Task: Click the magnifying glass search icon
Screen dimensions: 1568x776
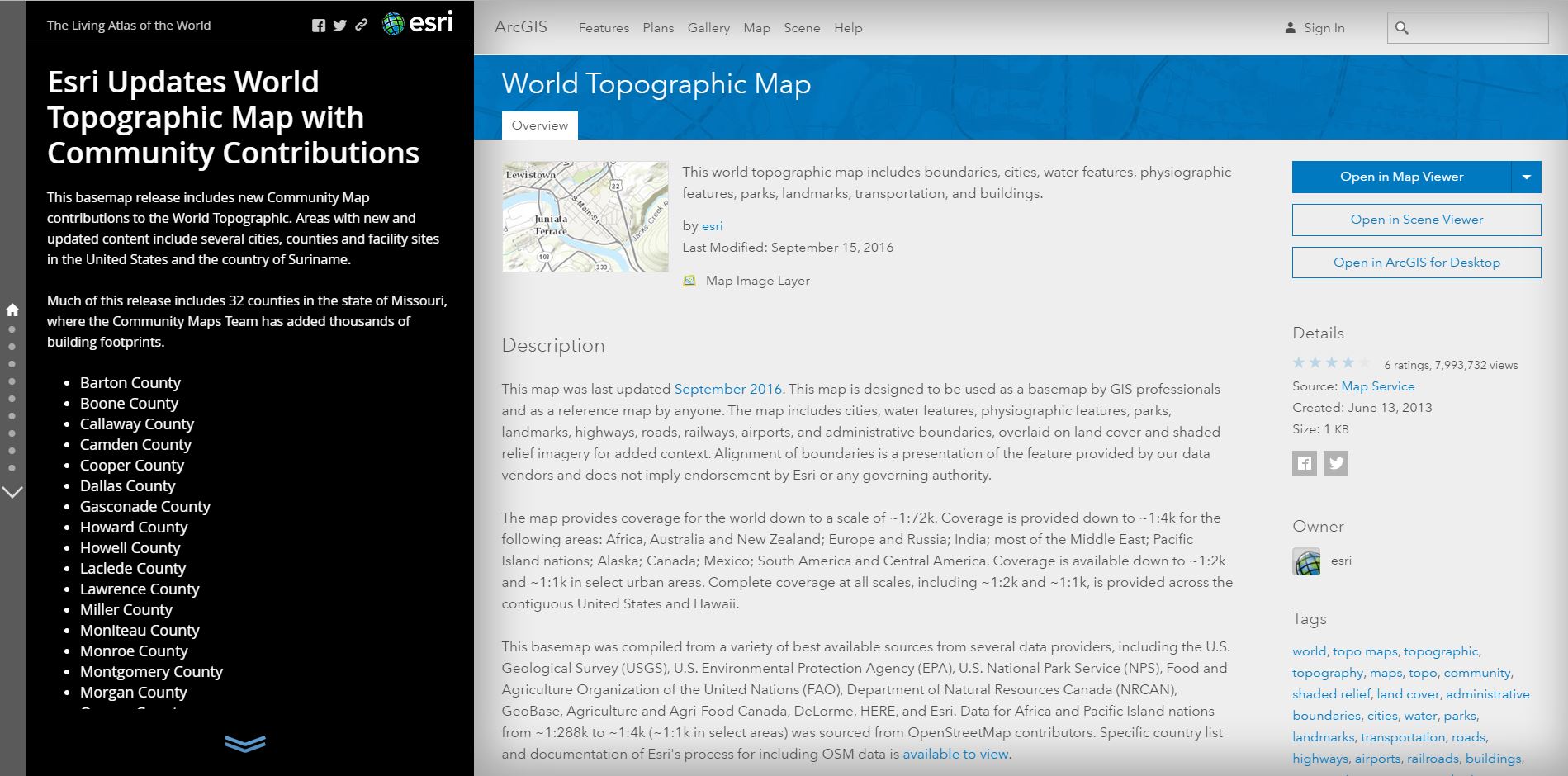Action: [x=1401, y=28]
